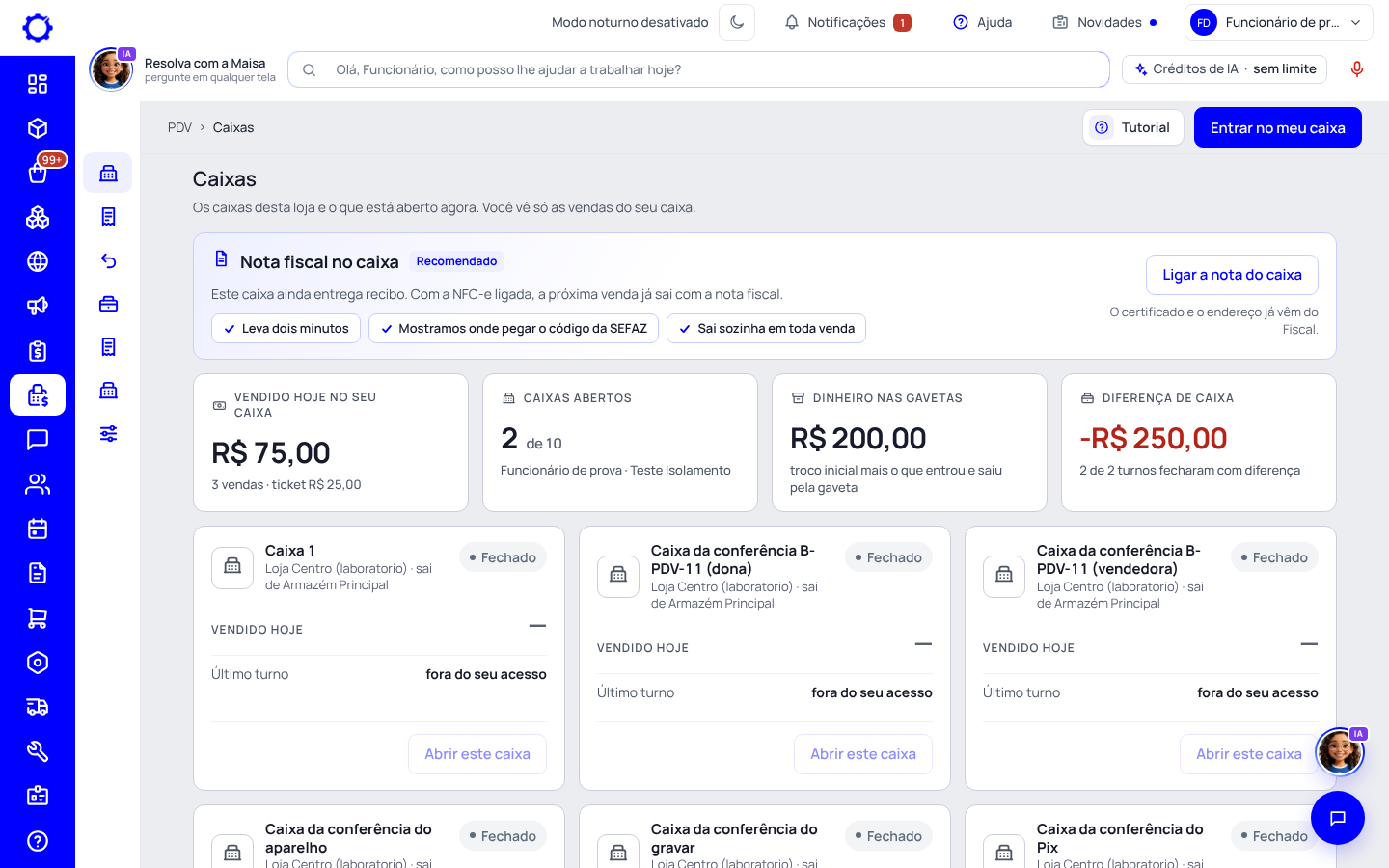This screenshot has width=1389, height=868.
Task: Click the gear logo at the top left
Action: tap(38, 28)
